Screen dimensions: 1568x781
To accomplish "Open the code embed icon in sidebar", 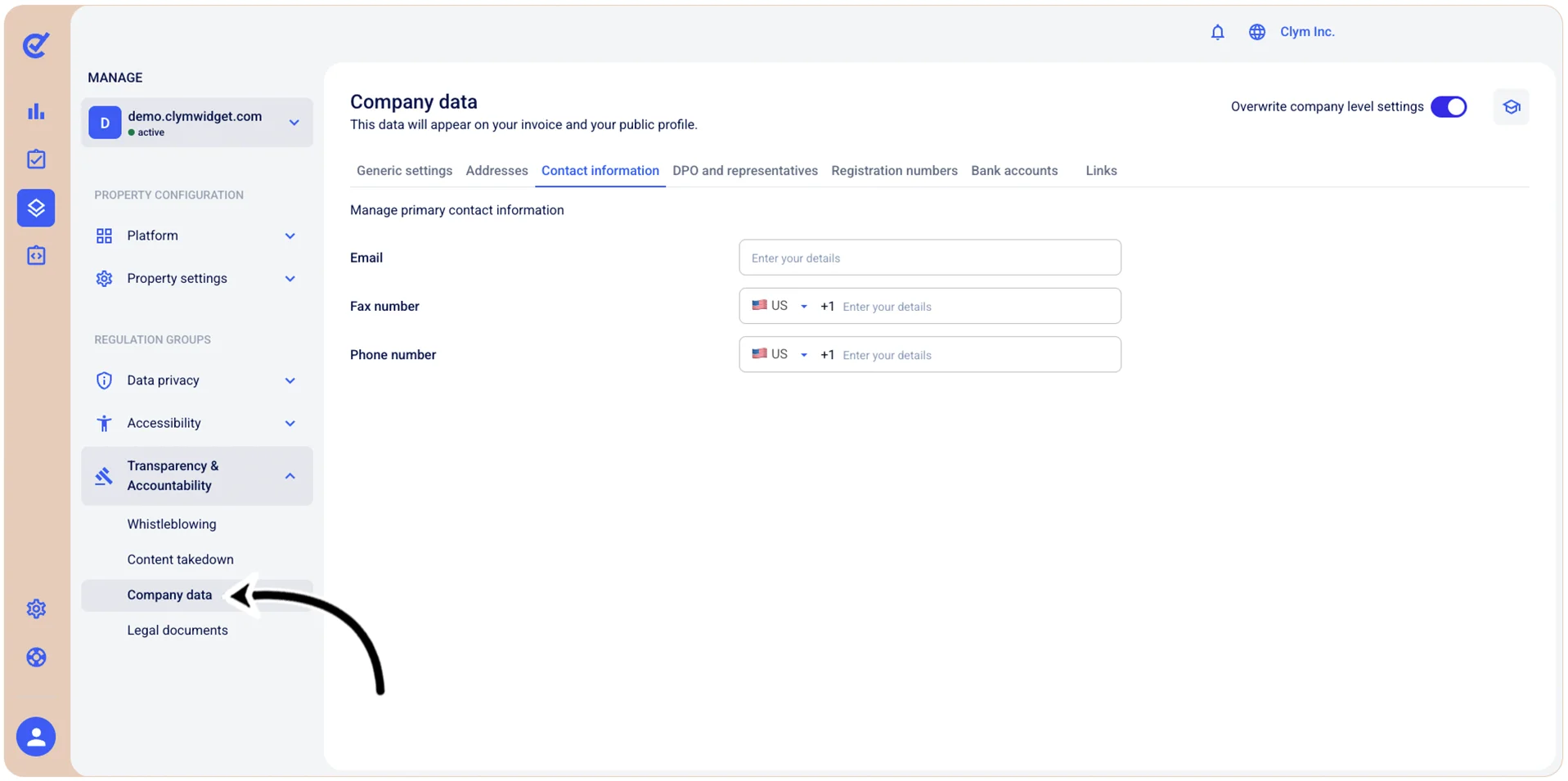I will click(36, 256).
